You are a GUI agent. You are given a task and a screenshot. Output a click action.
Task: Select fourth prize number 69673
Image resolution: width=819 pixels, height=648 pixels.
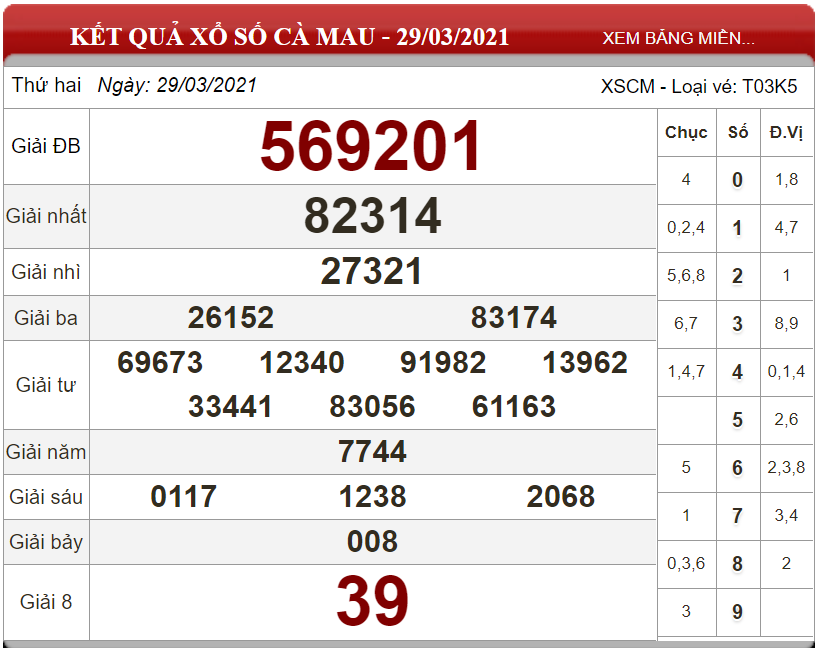160,362
